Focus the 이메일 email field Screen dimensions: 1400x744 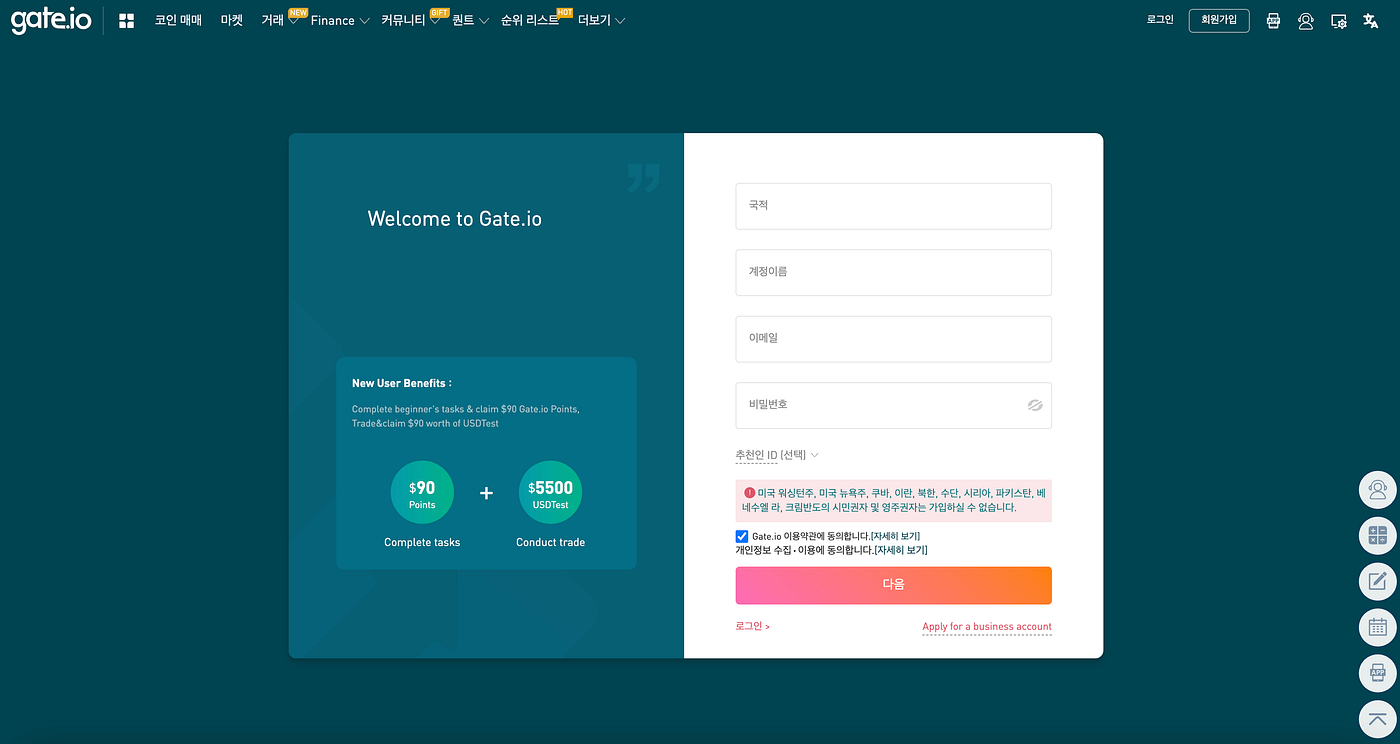(x=893, y=339)
